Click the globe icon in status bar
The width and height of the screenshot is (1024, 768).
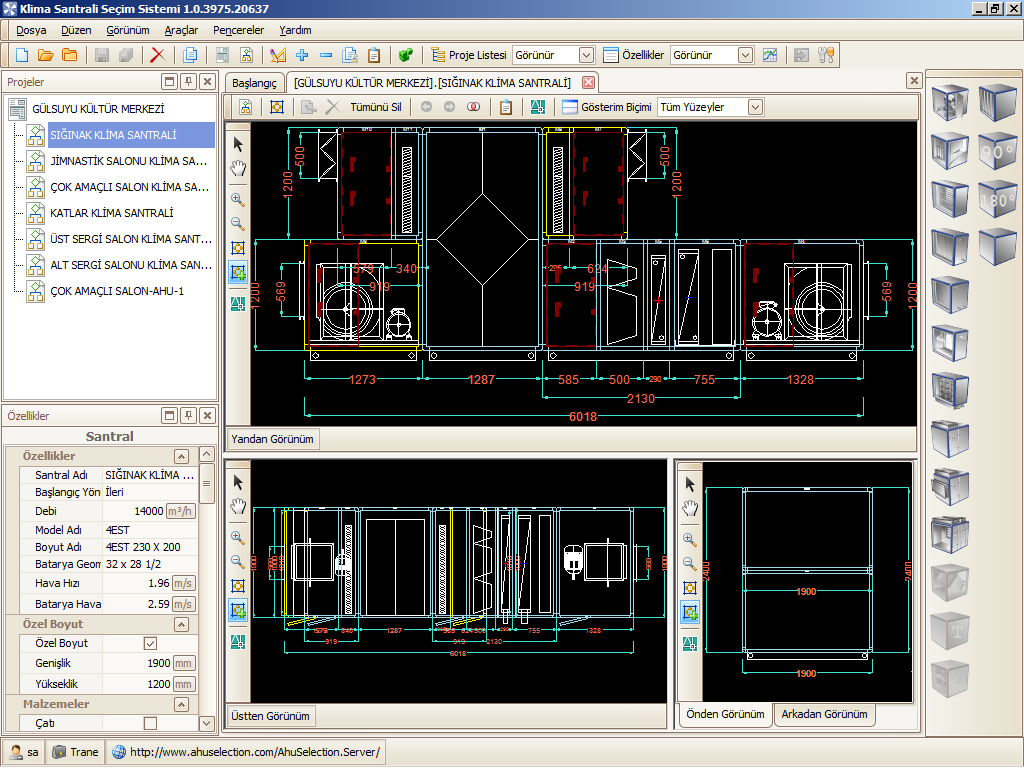[118, 752]
